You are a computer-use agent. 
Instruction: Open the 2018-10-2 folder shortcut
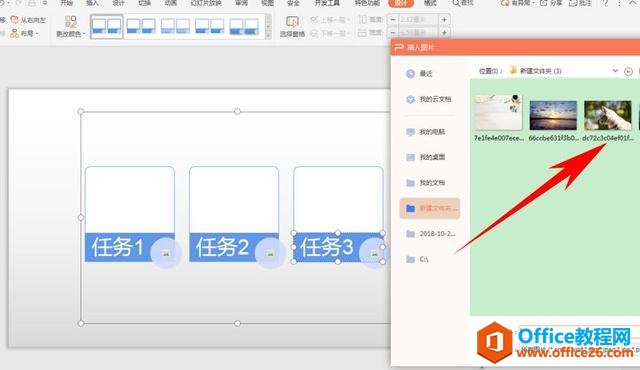click(x=431, y=234)
